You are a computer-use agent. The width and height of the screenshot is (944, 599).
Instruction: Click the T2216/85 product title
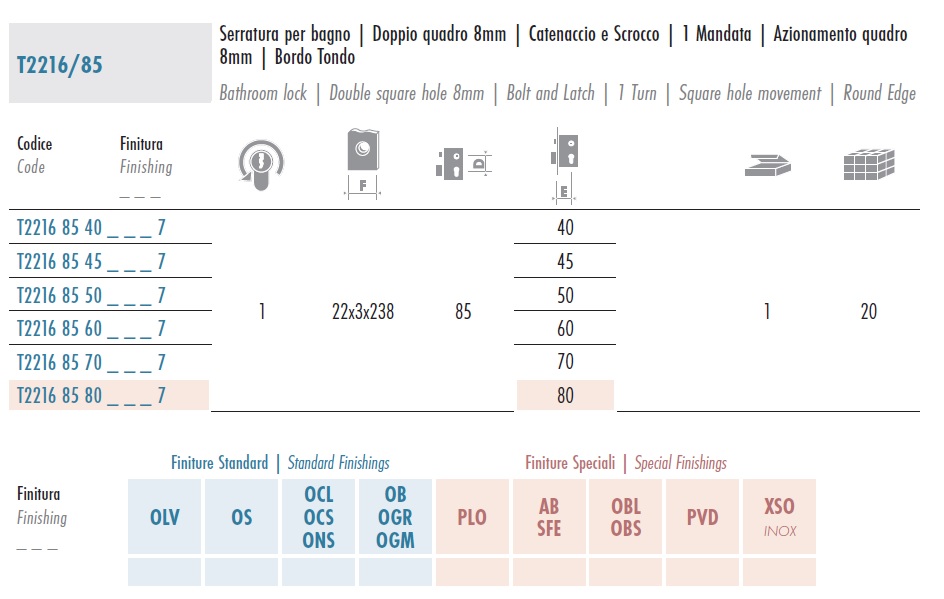click(60, 64)
